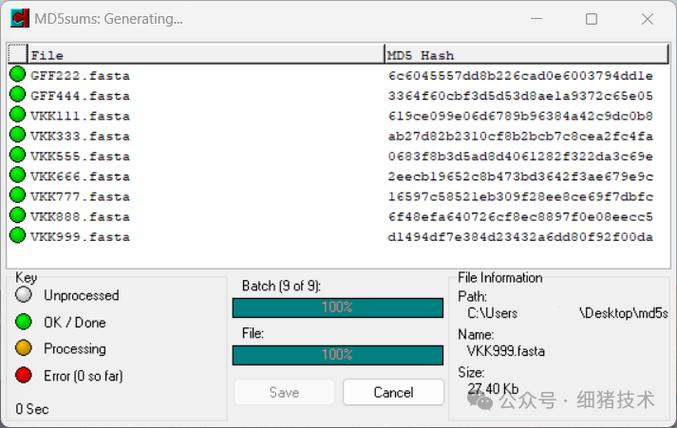Click hash 619ce099e06d6789b96384a42c9dc0b8
Screen dimensions: 677x428
pyautogui.click(x=520, y=116)
